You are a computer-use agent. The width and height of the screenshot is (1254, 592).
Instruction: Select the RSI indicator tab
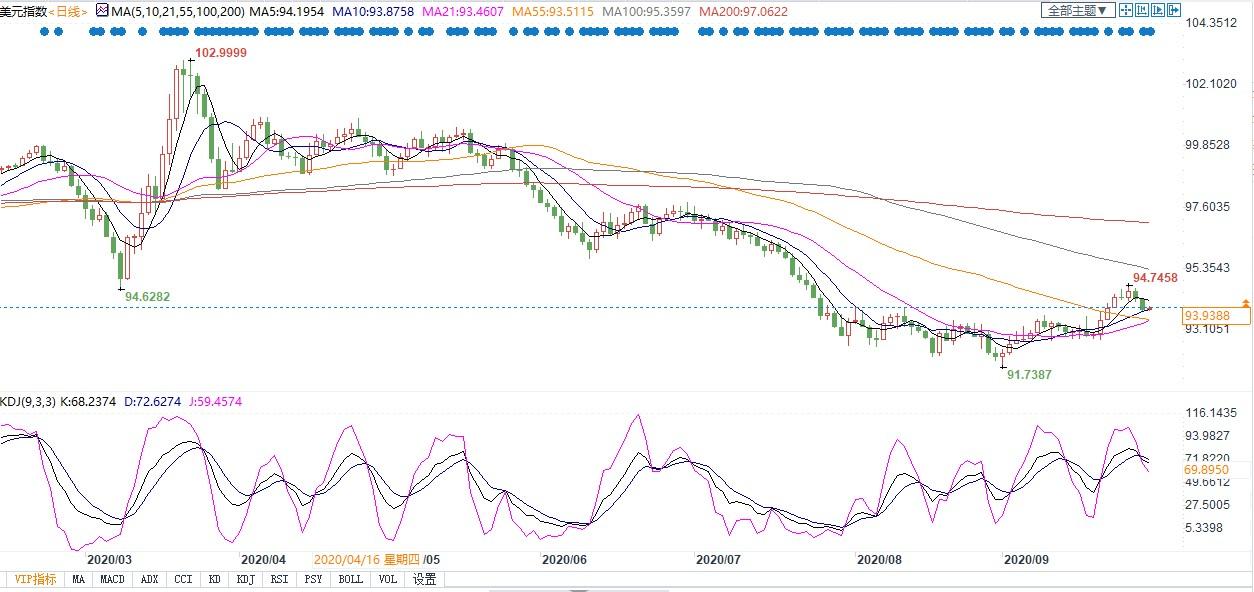pos(279,579)
